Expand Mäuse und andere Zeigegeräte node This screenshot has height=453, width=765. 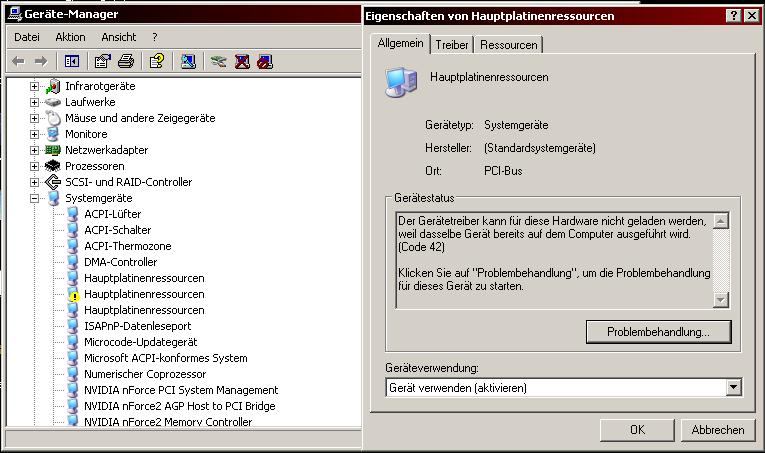[x=34, y=118]
